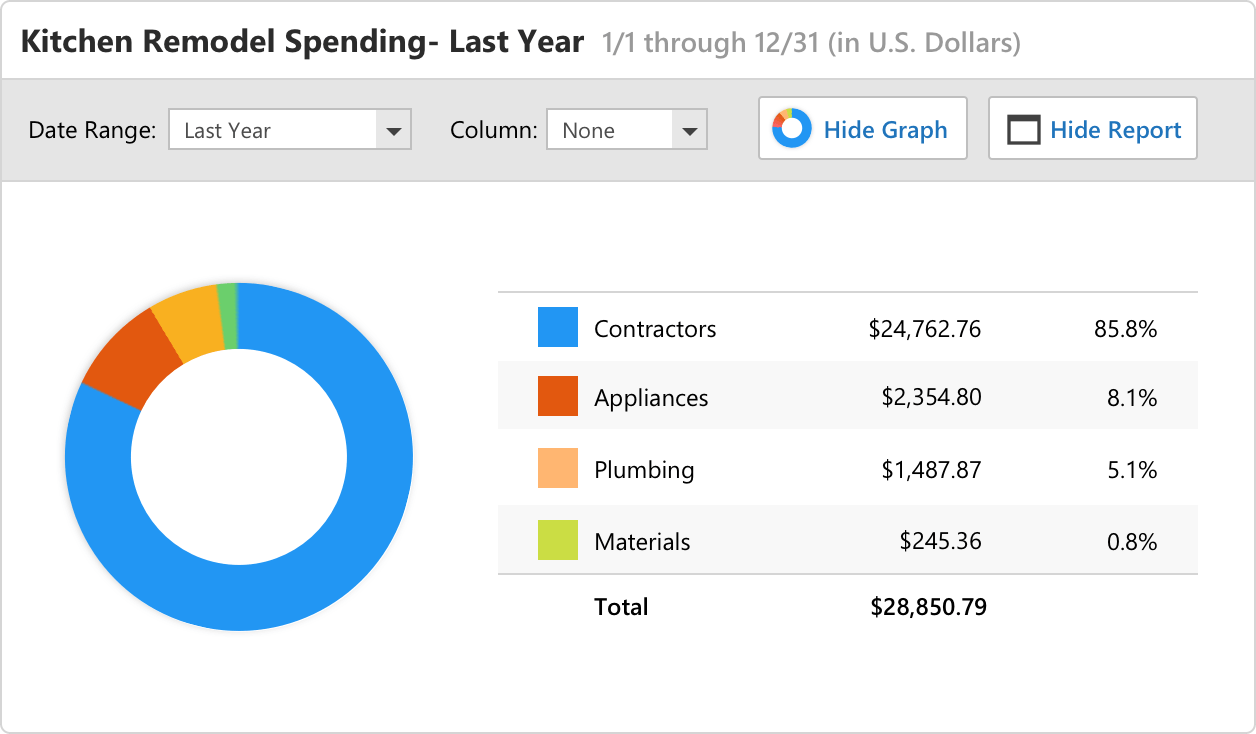Viewport: 1256px width, 734px height.
Task: Select the Contractors row label
Action: point(655,328)
